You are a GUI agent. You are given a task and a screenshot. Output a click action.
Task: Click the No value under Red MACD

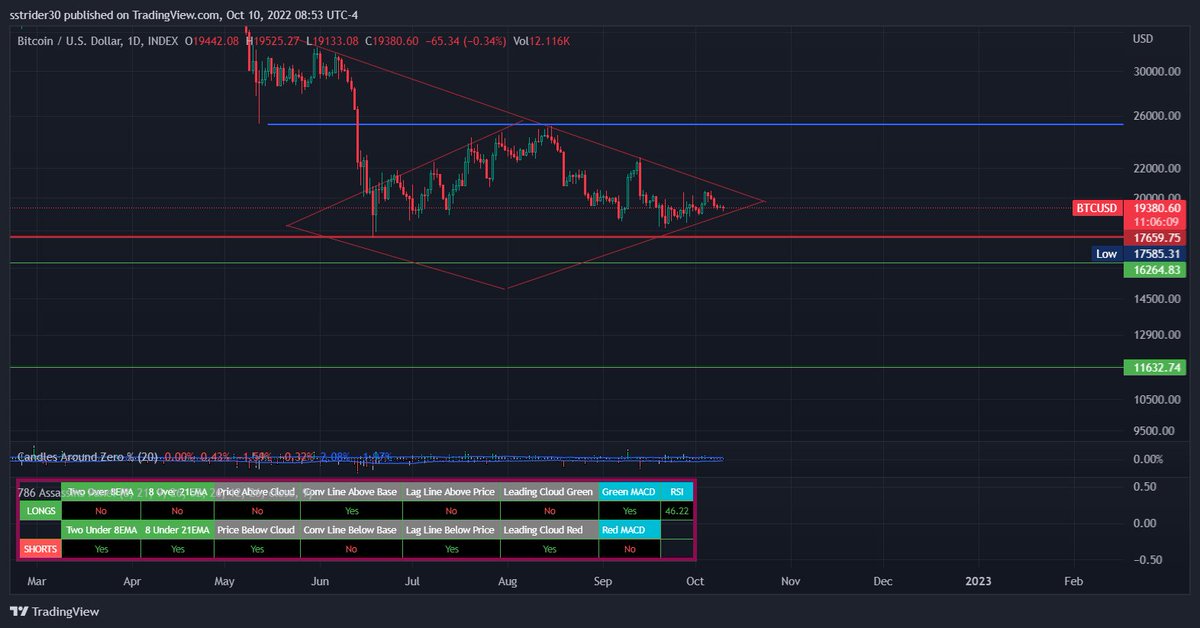(629, 548)
